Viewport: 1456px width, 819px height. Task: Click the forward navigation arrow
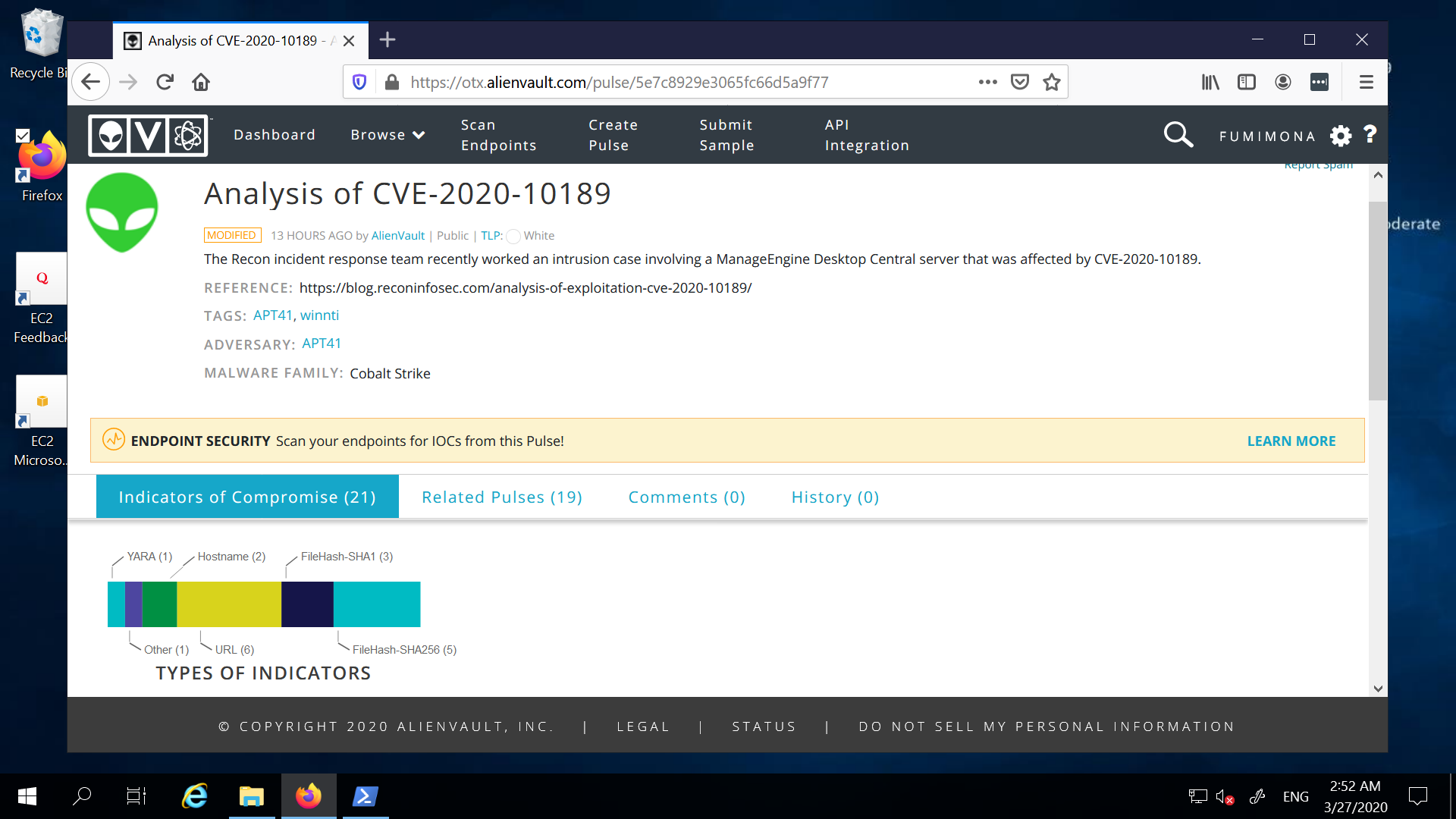click(128, 82)
